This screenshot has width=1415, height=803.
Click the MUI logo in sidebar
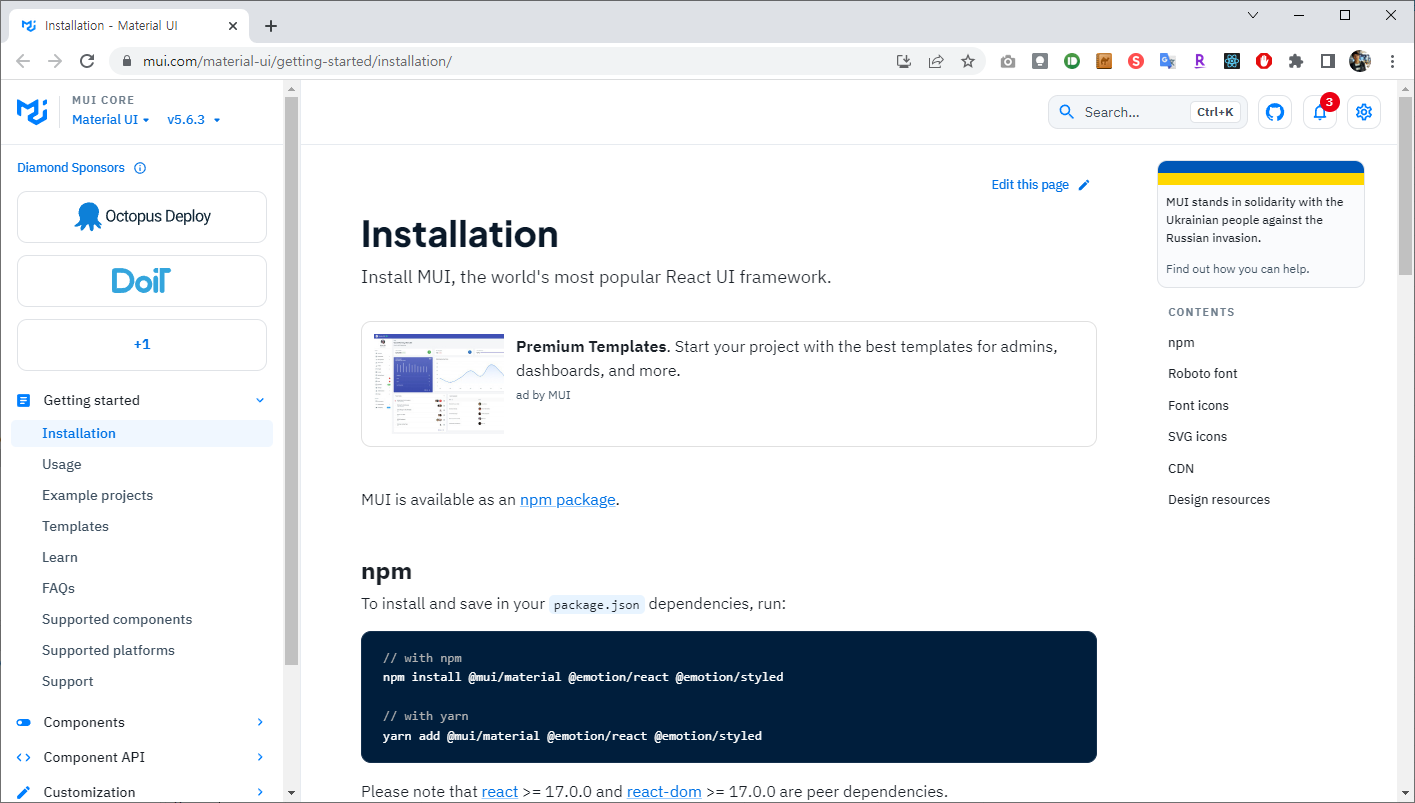(33, 111)
